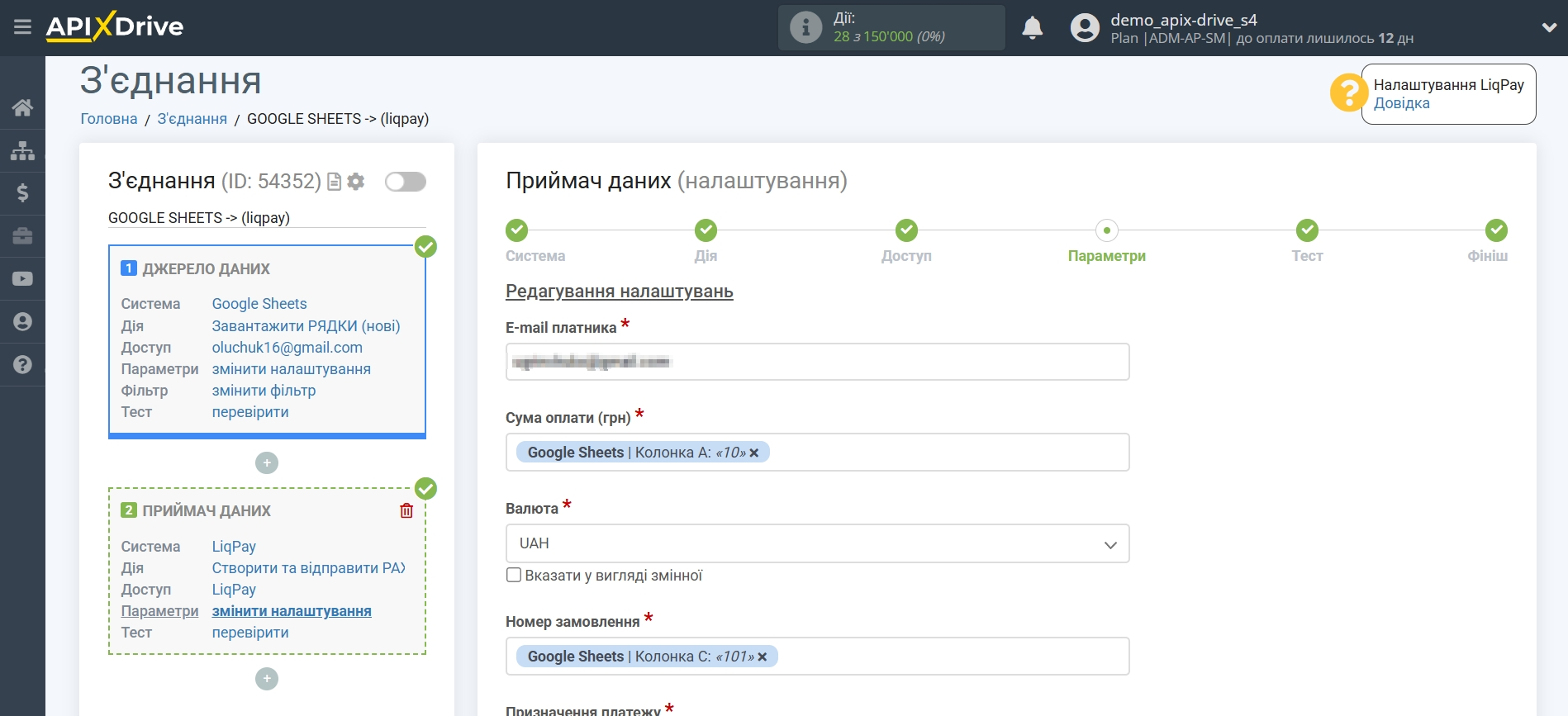1568x716 pixels.
Task: Open profile icon in sidebar
Action: (22, 322)
